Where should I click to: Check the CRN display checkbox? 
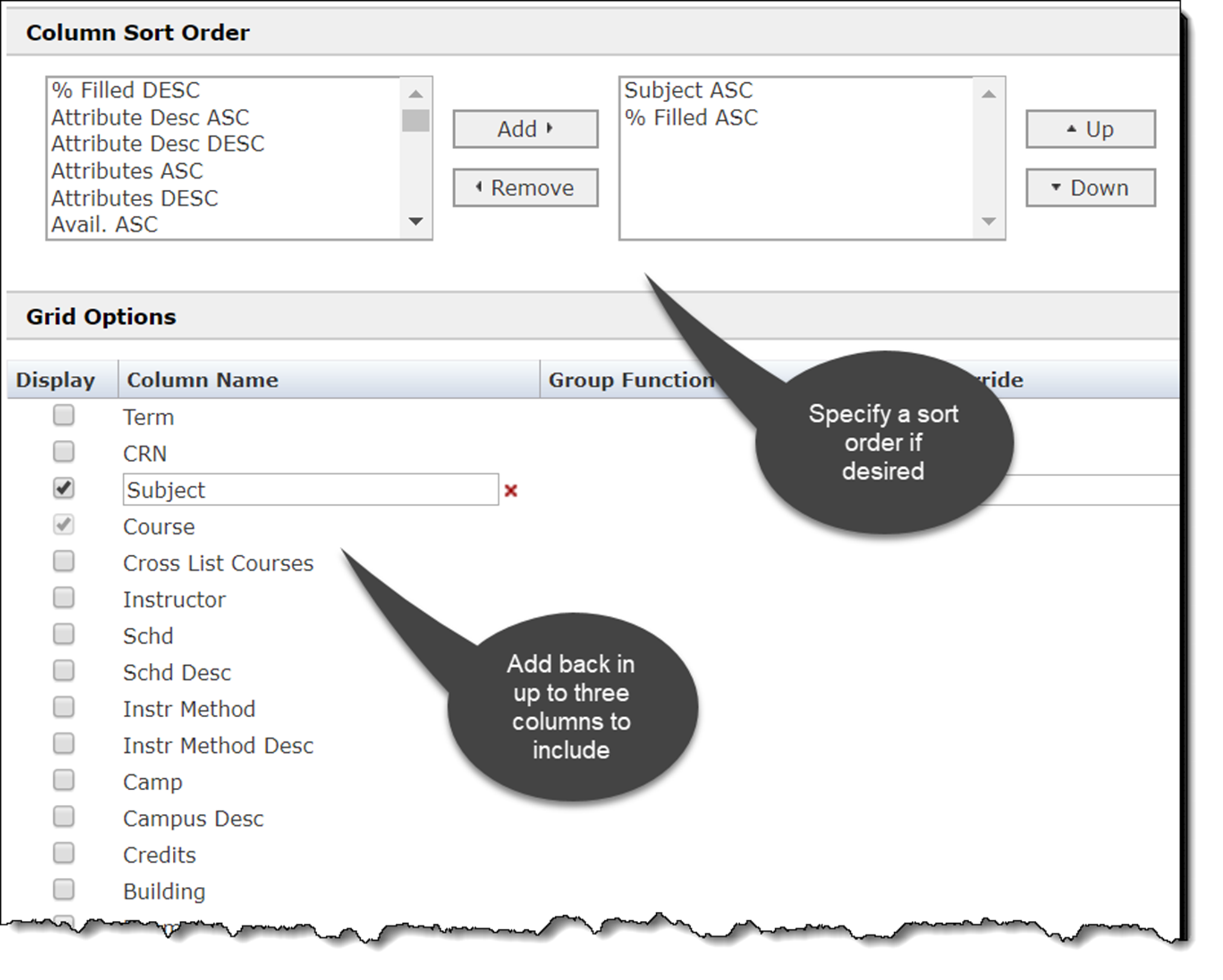[63, 452]
